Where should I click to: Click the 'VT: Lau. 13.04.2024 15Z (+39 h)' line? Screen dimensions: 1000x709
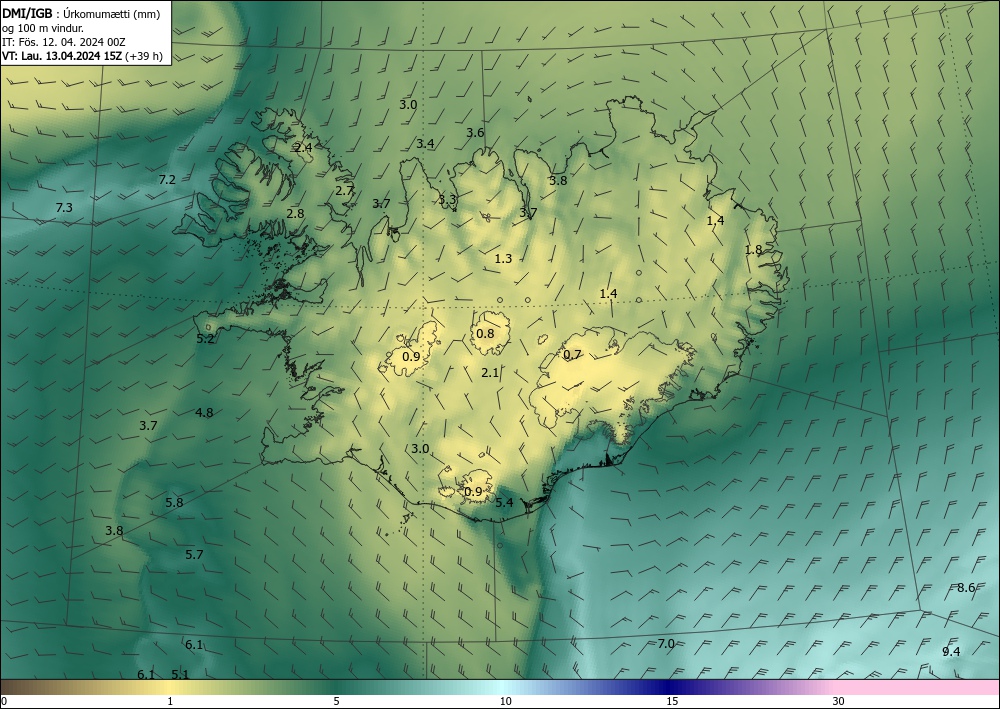tap(82, 56)
